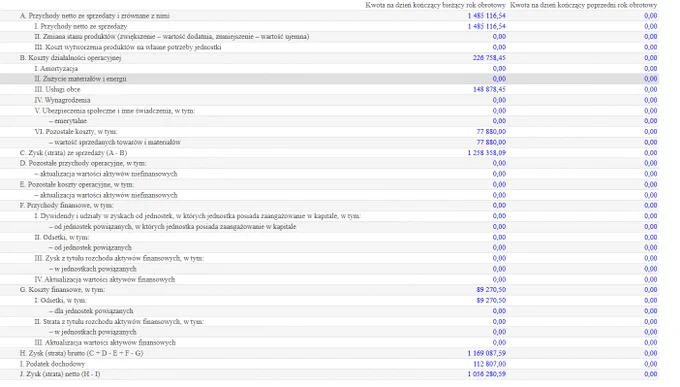This screenshot has height=387, width=680.
Task: Click 'III. Zysk z tytułu rozchodu aktywów finansowych'
Action: (119, 258)
